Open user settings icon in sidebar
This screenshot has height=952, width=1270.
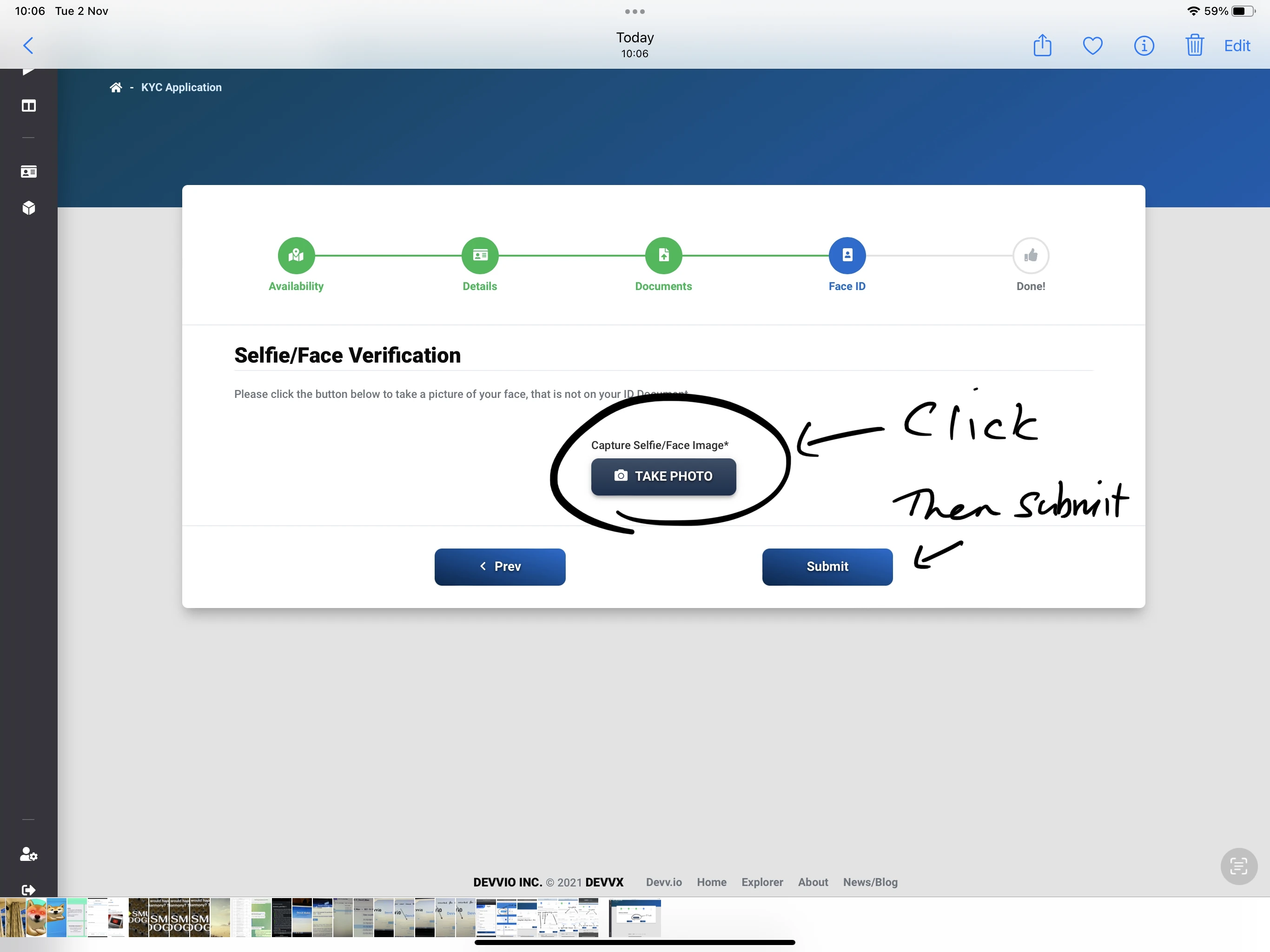coord(28,854)
